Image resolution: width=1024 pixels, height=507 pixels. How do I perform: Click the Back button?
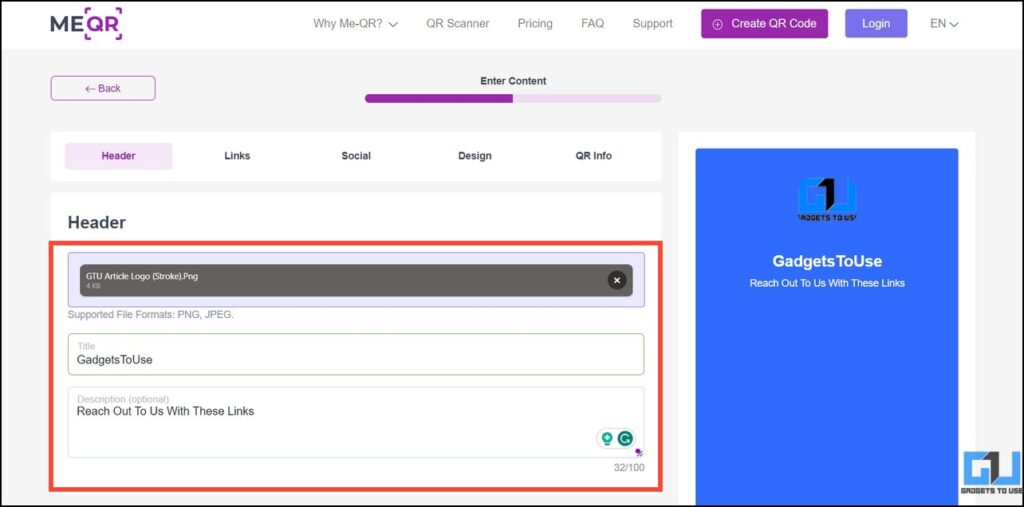point(103,88)
